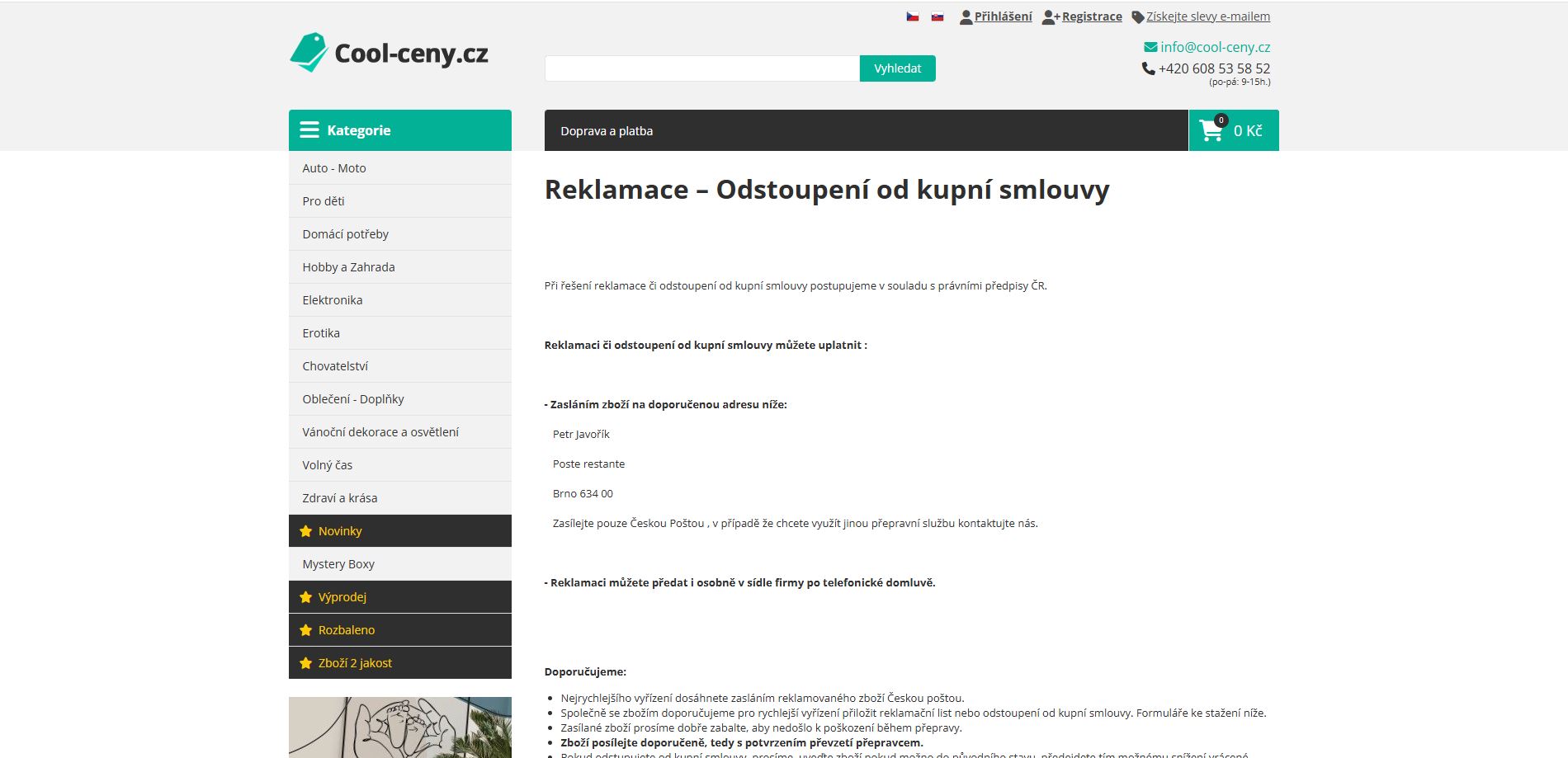Click the star icon next to Výprodej
This screenshot has height=758, width=1568.
click(x=305, y=597)
